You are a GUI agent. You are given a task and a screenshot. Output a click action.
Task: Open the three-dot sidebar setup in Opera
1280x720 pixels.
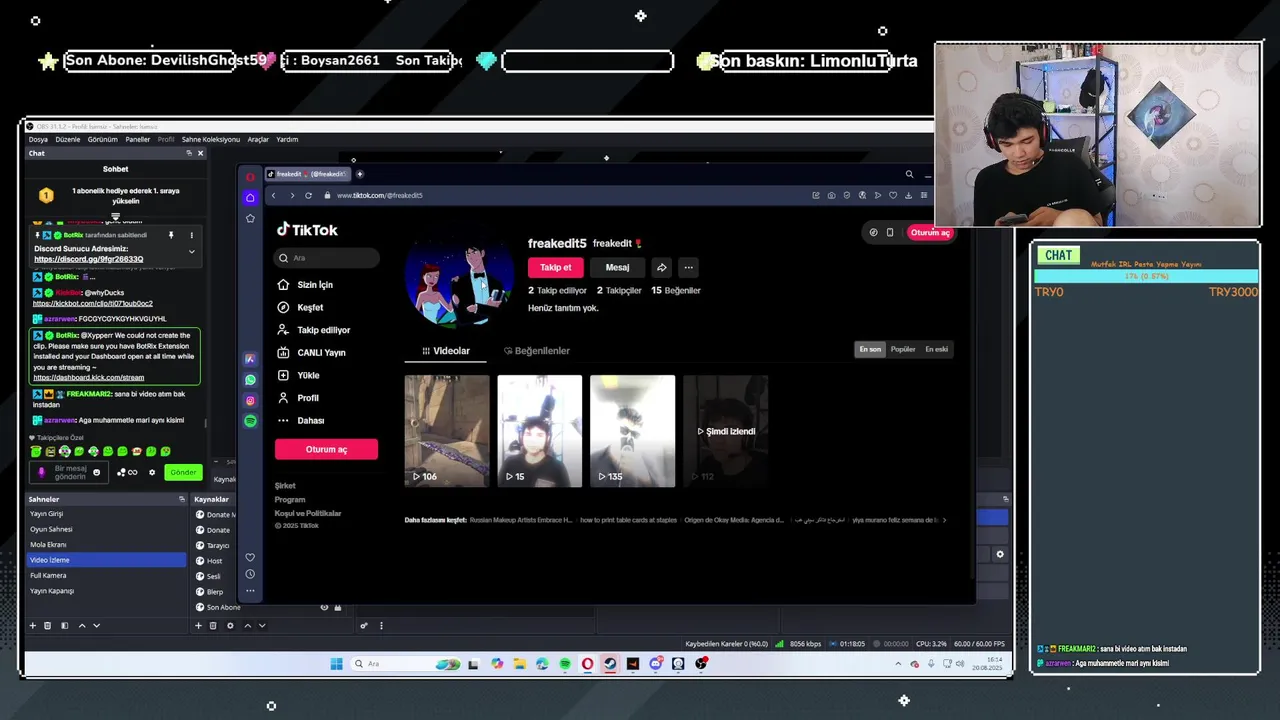pos(250,591)
